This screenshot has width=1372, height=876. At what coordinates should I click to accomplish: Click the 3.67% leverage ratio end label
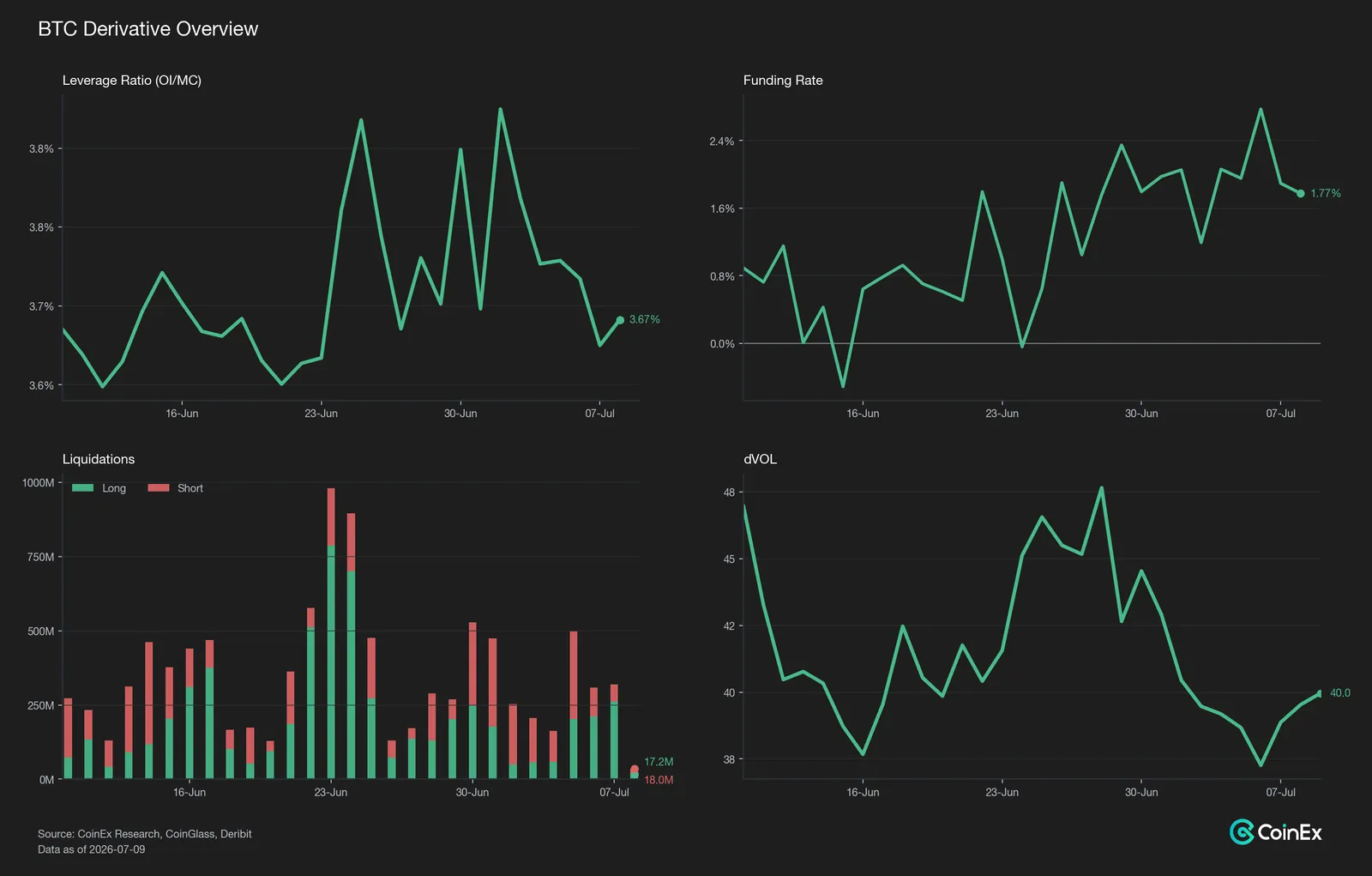(645, 319)
